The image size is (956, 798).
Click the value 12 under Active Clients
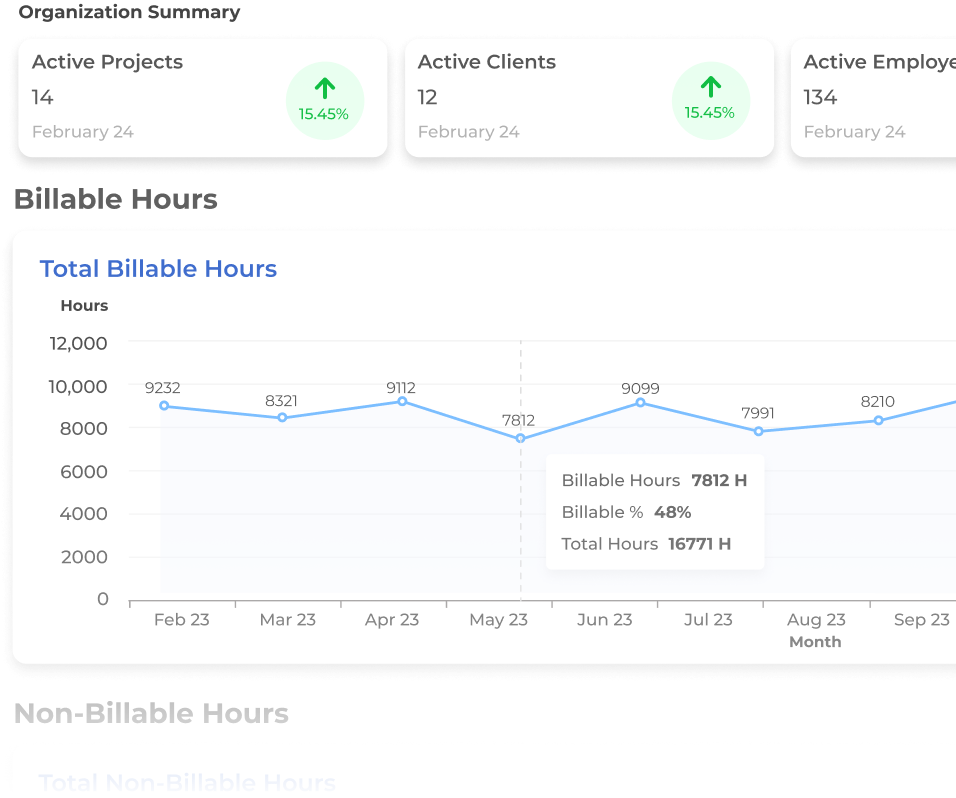click(x=427, y=97)
